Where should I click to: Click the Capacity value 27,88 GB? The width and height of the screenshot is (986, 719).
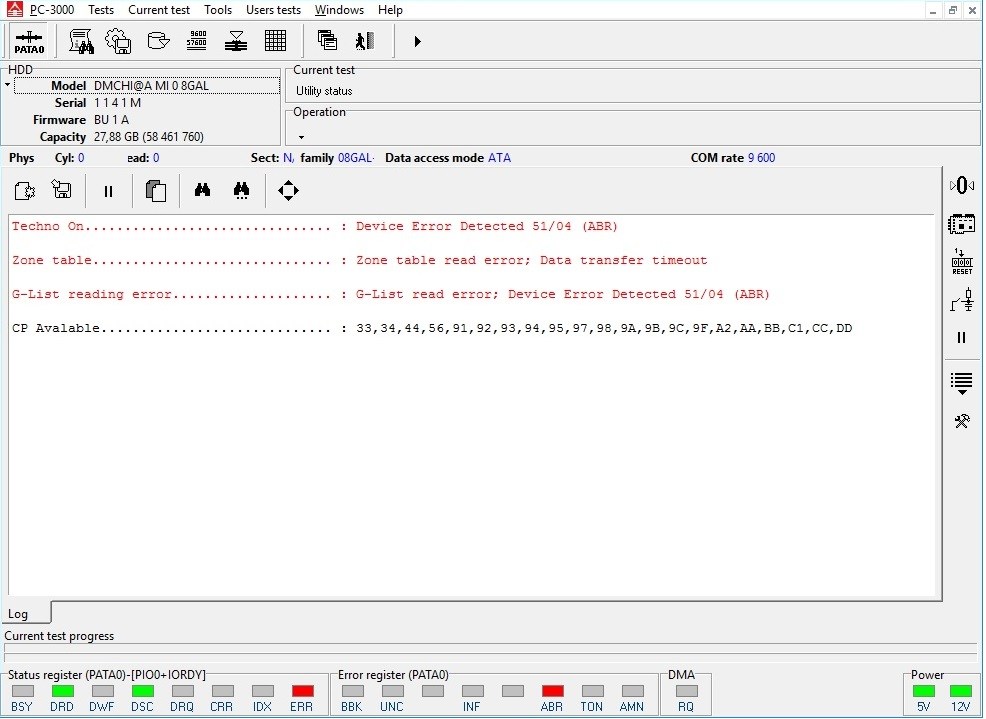point(148,137)
